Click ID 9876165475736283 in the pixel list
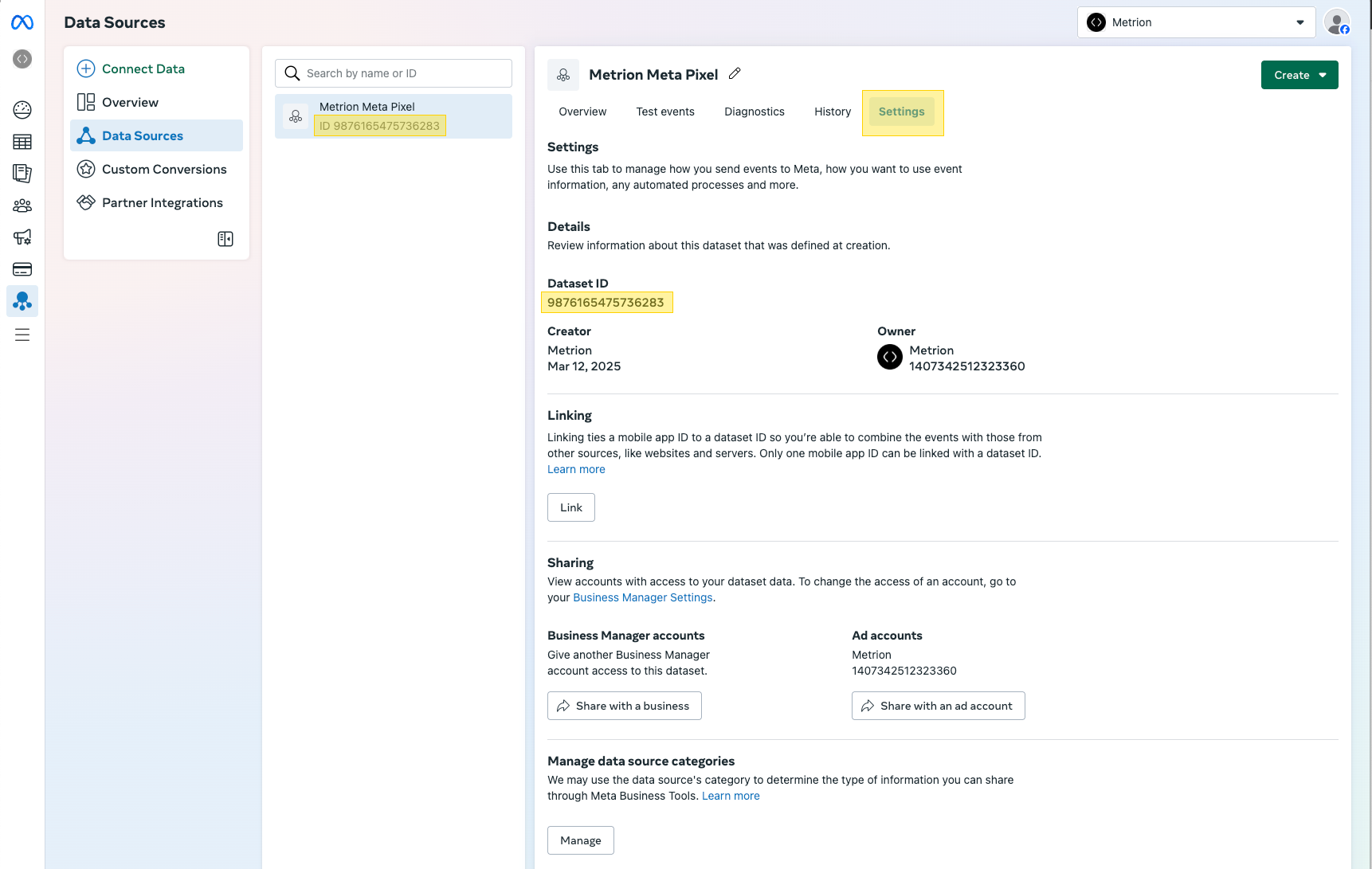The width and height of the screenshot is (1372, 869). 379,126
